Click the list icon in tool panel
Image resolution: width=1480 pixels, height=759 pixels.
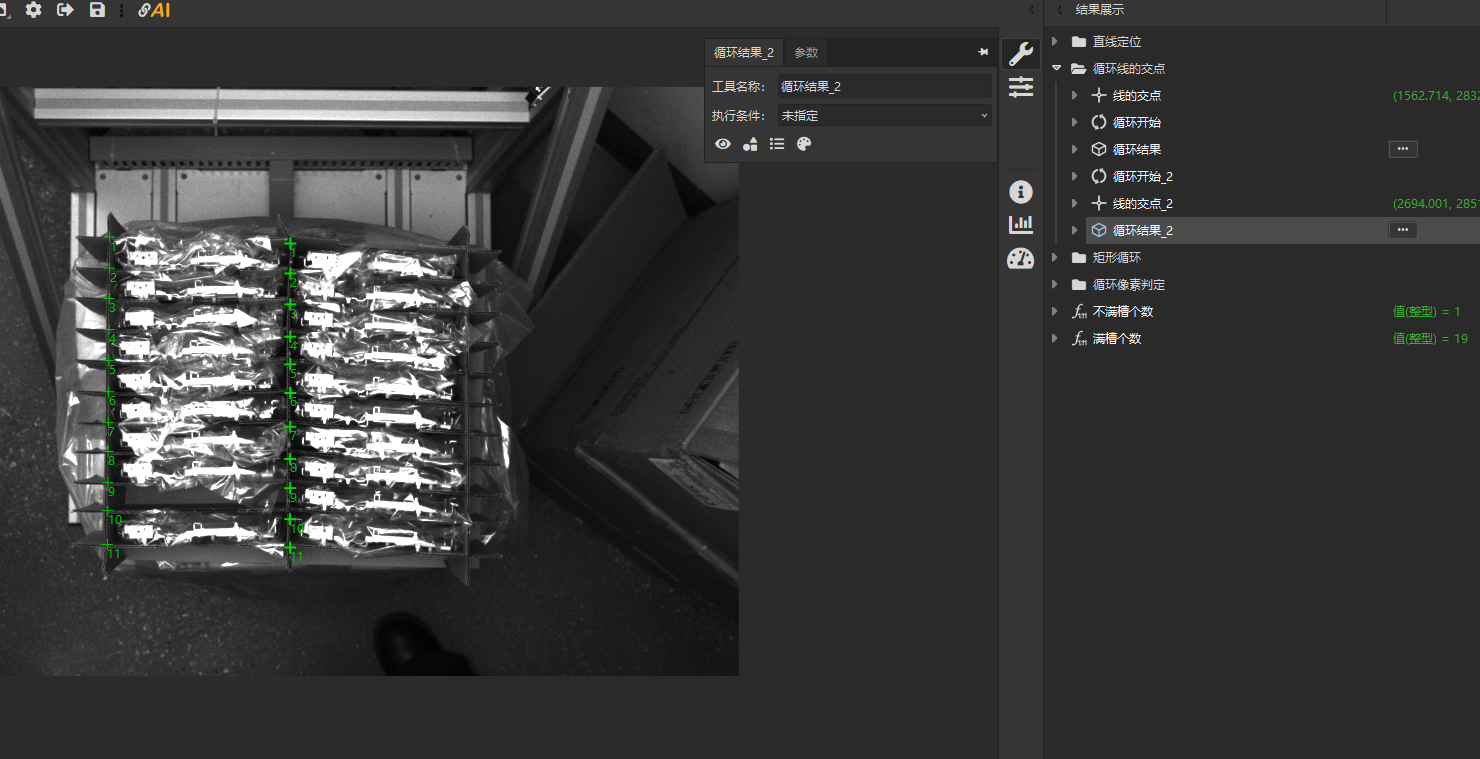tap(777, 144)
